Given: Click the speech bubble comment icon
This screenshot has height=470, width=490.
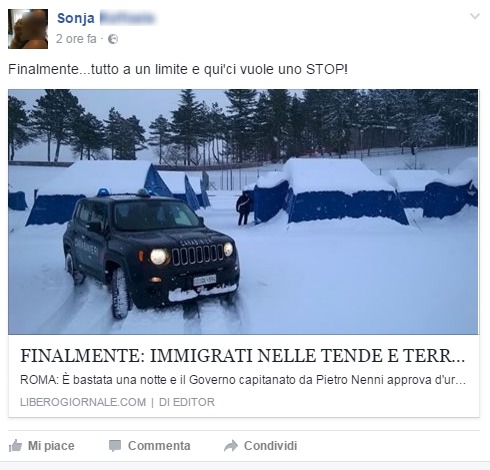Looking at the screenshot, I should pos(115,446).
